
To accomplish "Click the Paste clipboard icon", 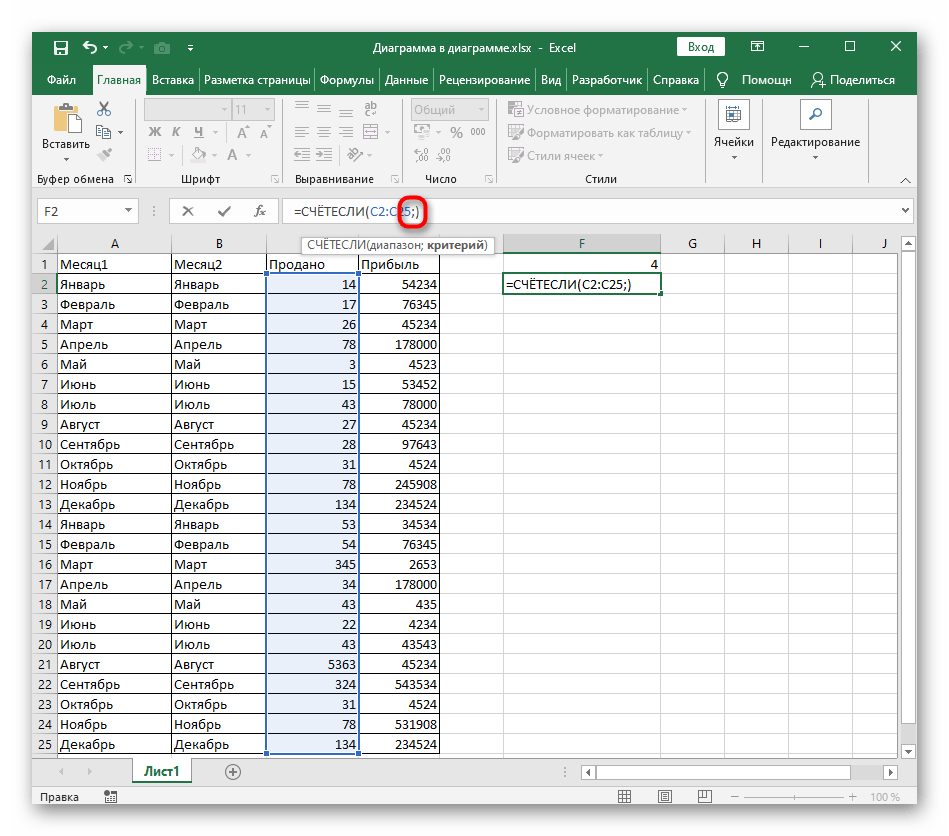I will coord(67,118).
